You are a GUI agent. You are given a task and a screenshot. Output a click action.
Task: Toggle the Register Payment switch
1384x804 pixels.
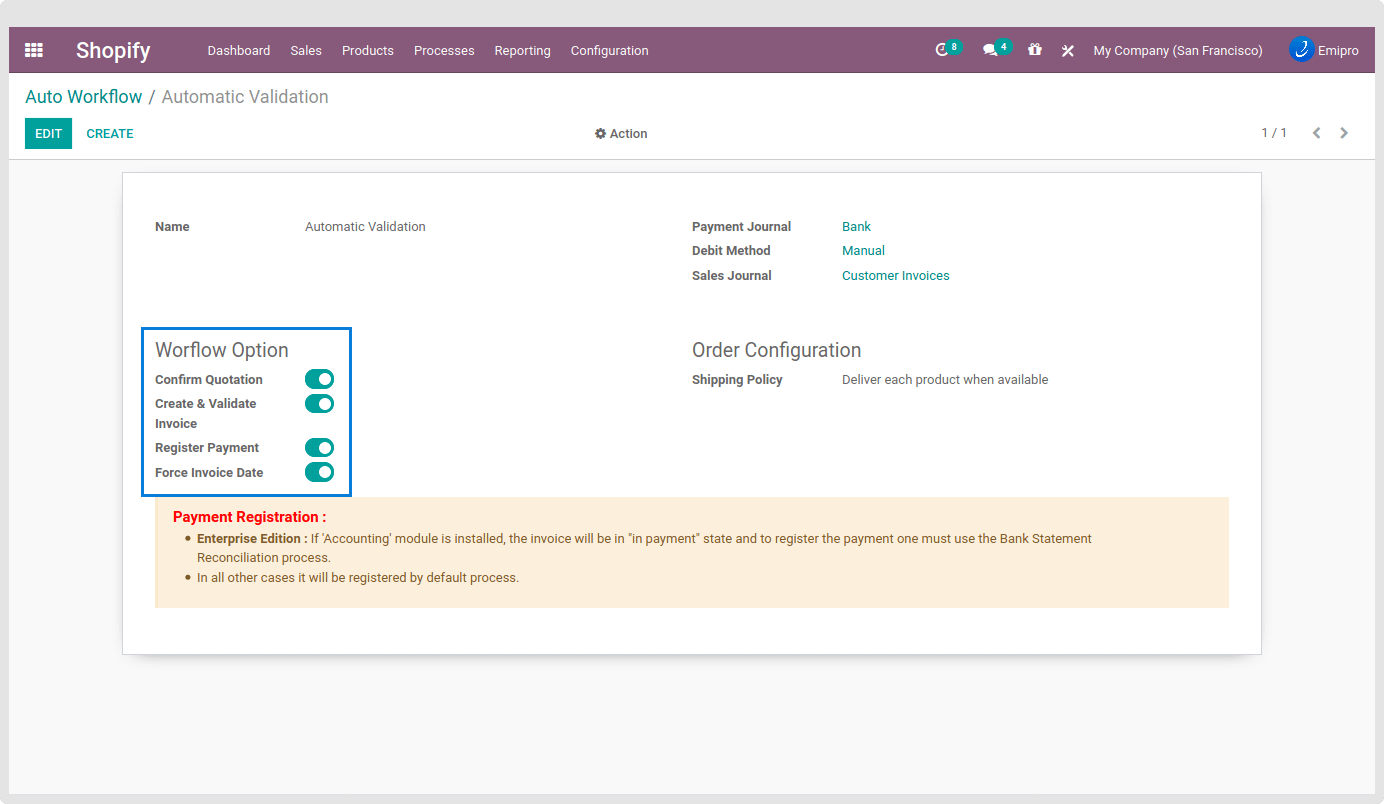[319, 447]
